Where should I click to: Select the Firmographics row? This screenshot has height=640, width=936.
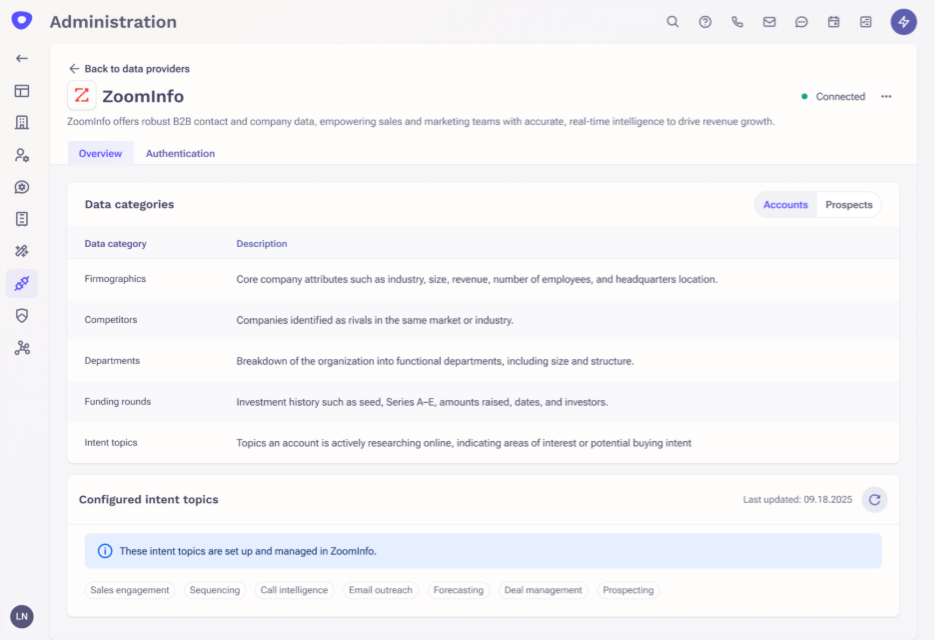click(483, 279)
